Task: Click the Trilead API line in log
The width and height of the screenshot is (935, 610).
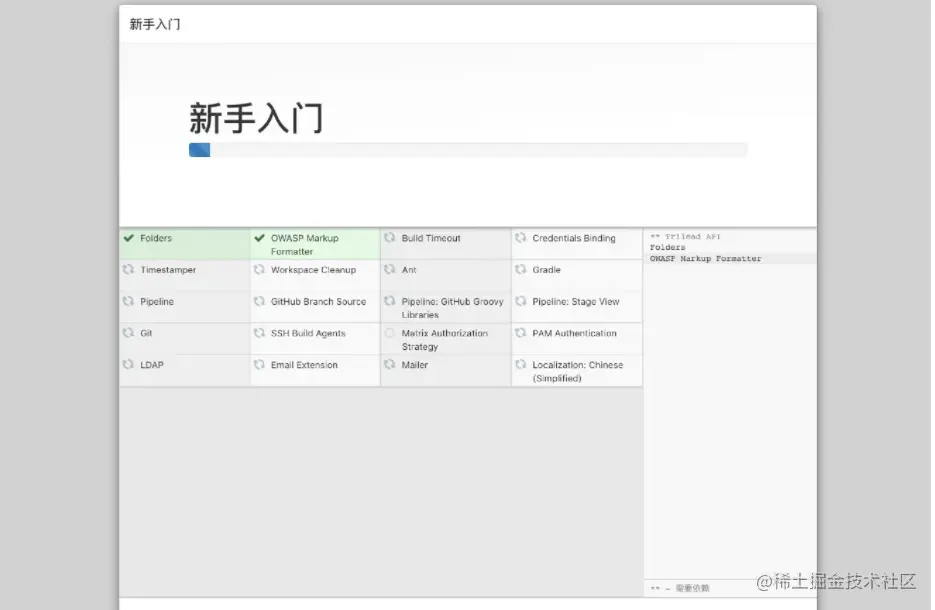Action: pos(685,237)
